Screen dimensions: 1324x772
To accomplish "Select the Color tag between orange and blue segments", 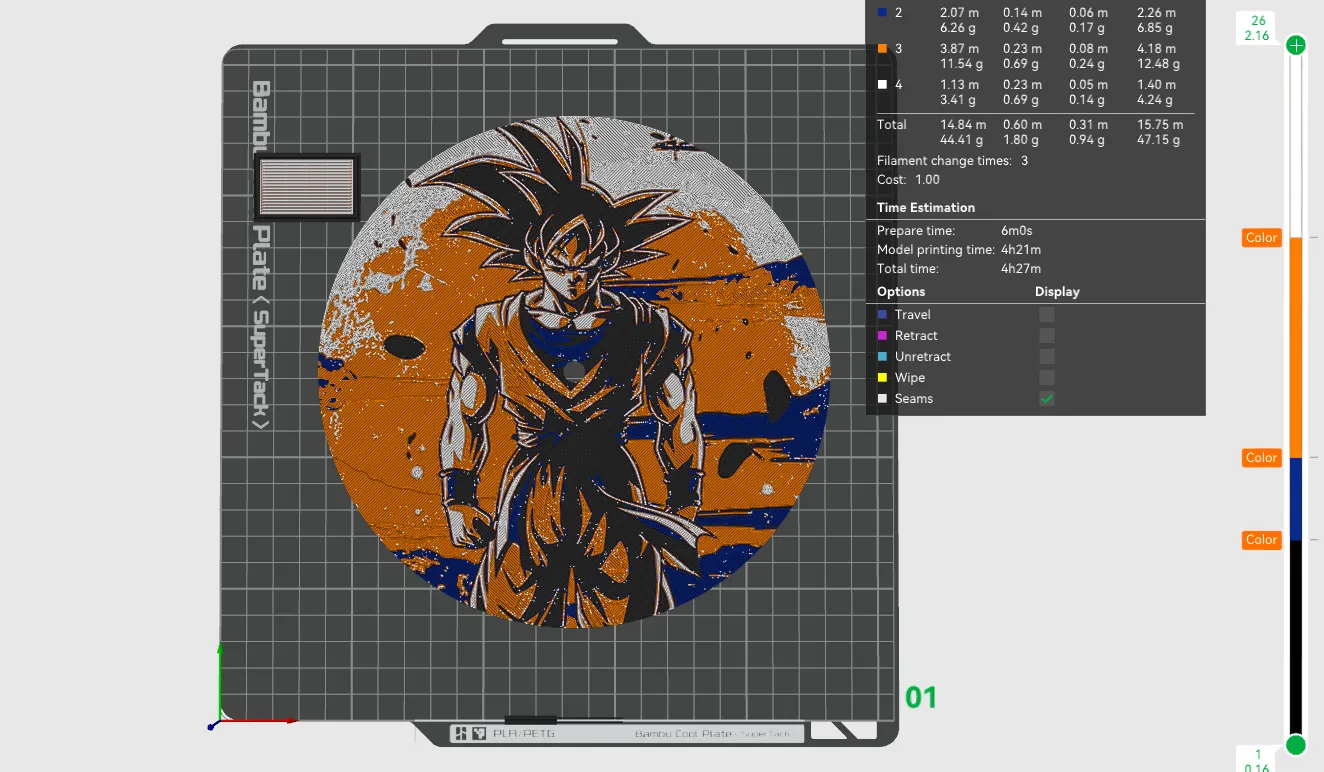I will pyautogui.click(x=1262, y=458).
